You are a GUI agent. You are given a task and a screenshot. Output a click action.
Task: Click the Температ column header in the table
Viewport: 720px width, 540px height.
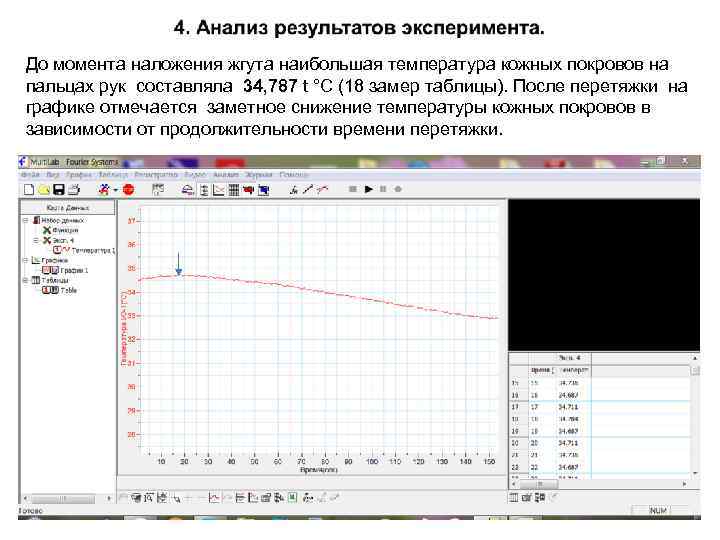point(573,370)
